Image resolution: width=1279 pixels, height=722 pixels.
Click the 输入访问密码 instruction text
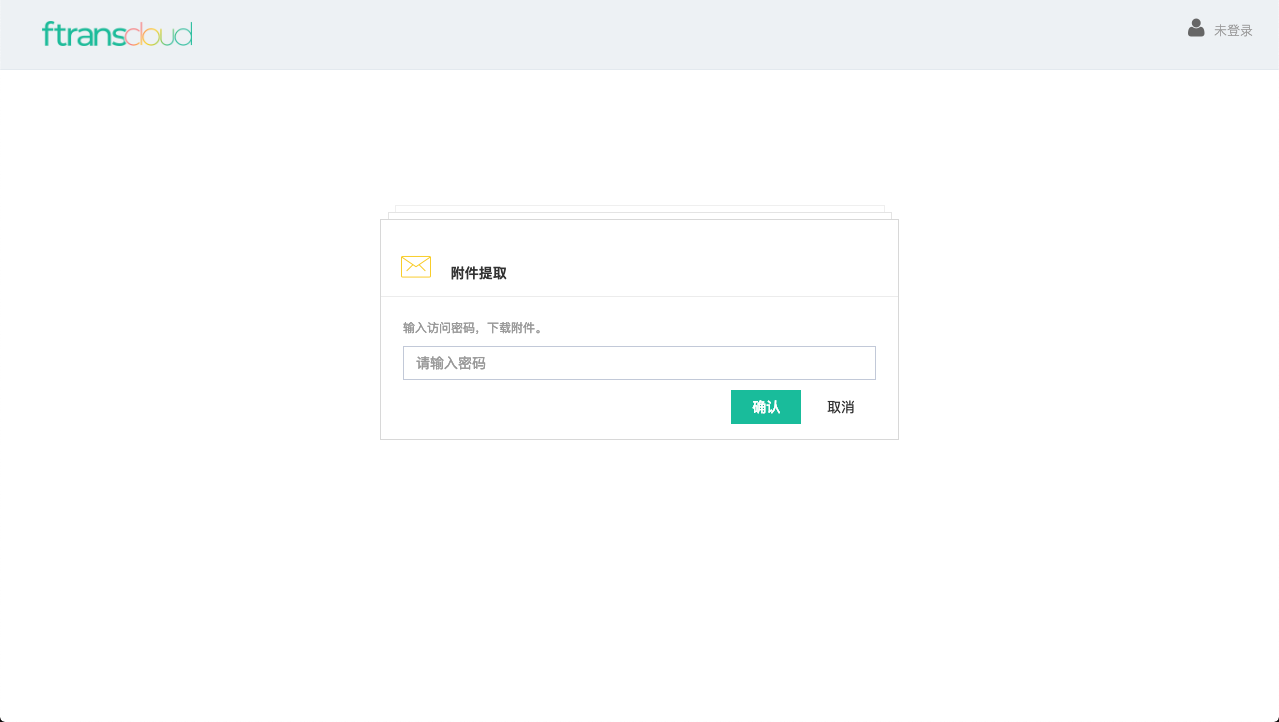(x=472, y=327)
